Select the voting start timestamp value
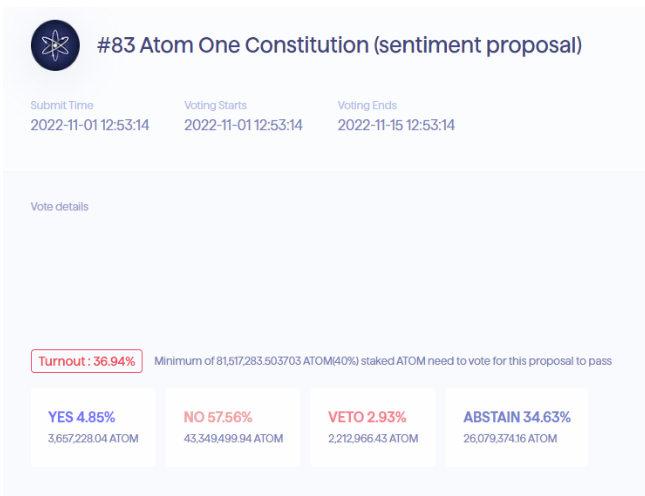 [x=243, y=125]
